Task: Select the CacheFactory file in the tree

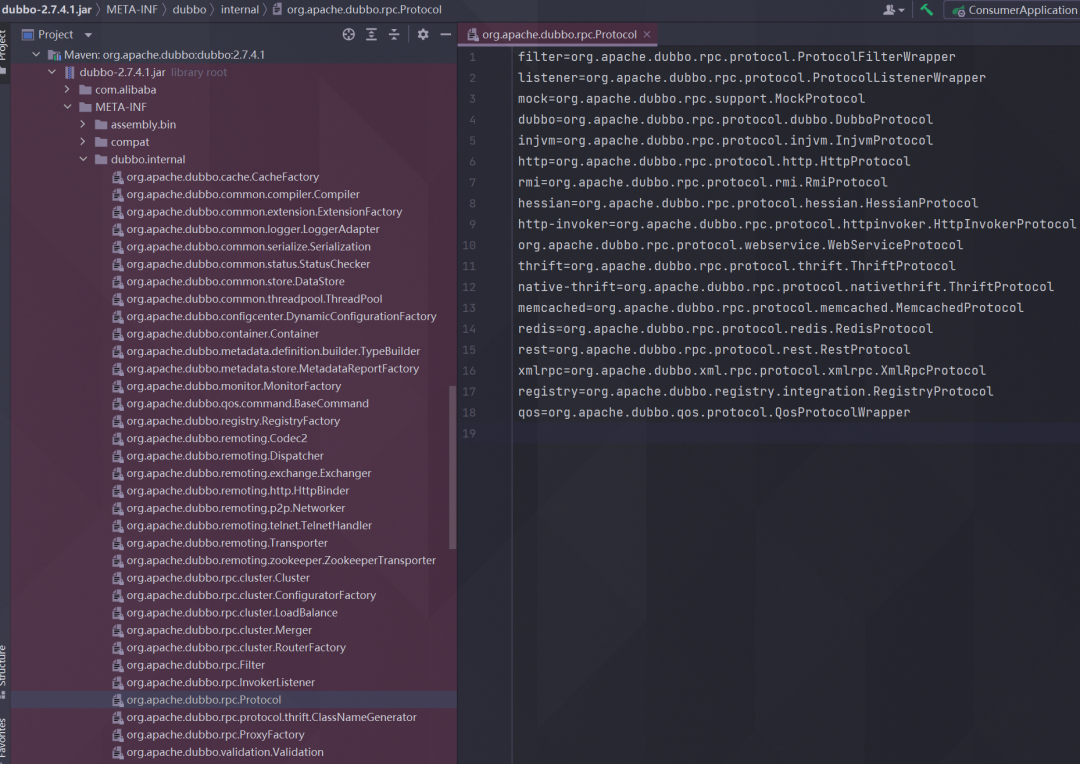Action: (215, 177)
